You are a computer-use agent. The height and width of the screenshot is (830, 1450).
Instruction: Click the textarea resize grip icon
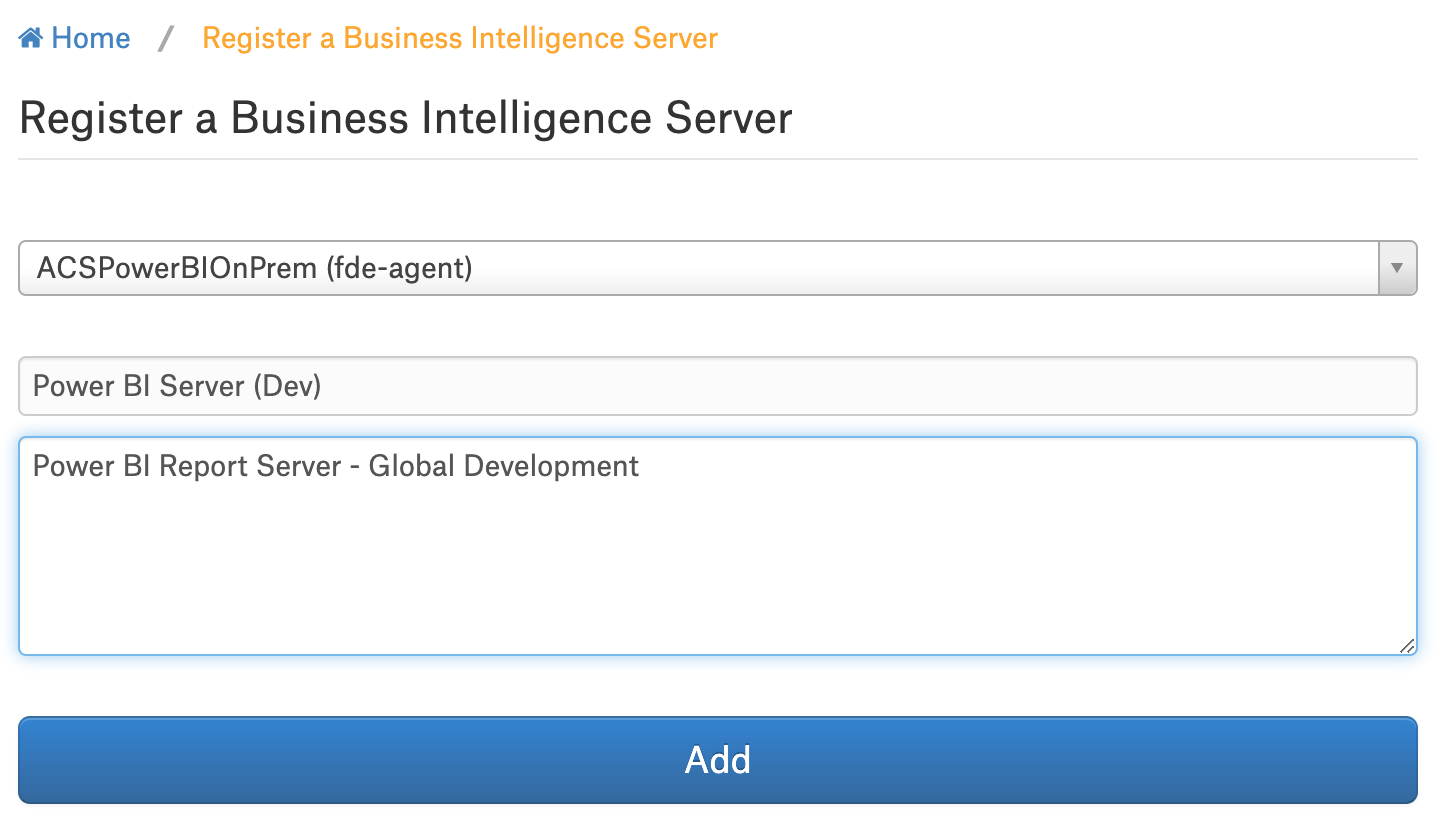[1407, 646]
